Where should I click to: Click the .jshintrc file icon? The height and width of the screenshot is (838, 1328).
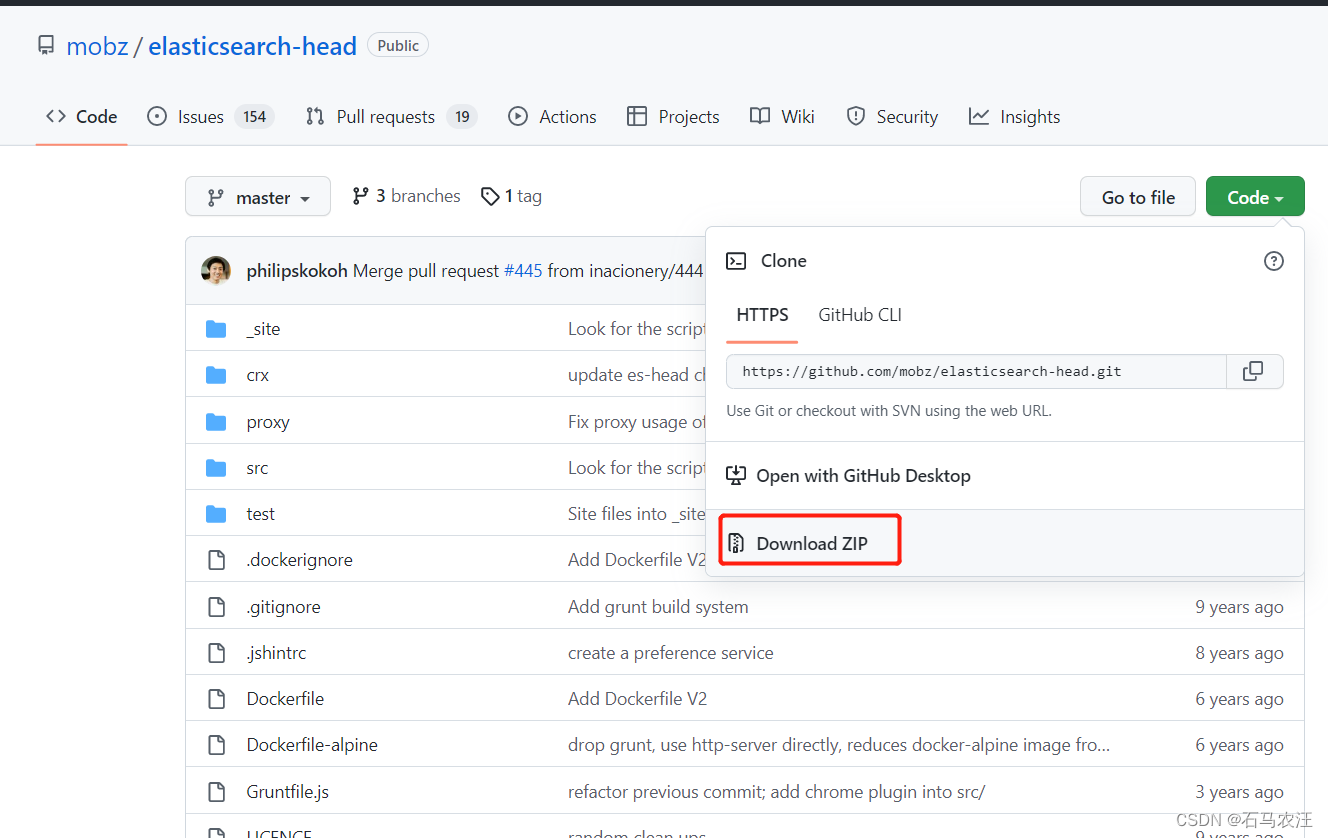coord(216,653)
